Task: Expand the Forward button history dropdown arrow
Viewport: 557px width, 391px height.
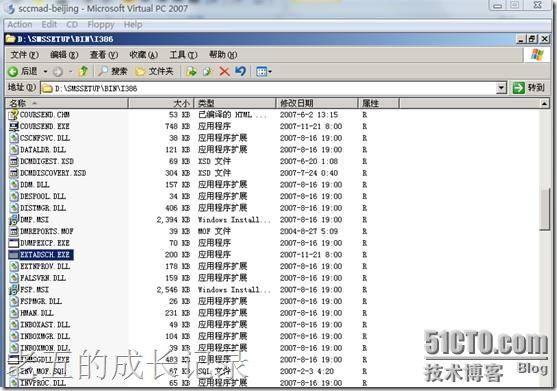Action: tap(70, 72)
